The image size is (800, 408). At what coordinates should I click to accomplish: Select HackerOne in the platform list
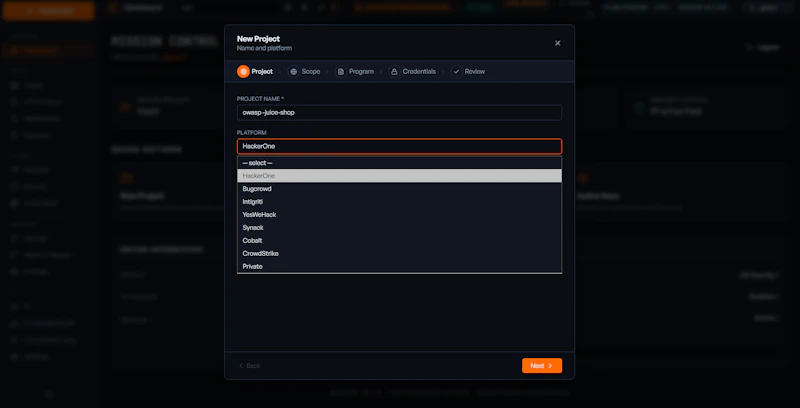399,176
